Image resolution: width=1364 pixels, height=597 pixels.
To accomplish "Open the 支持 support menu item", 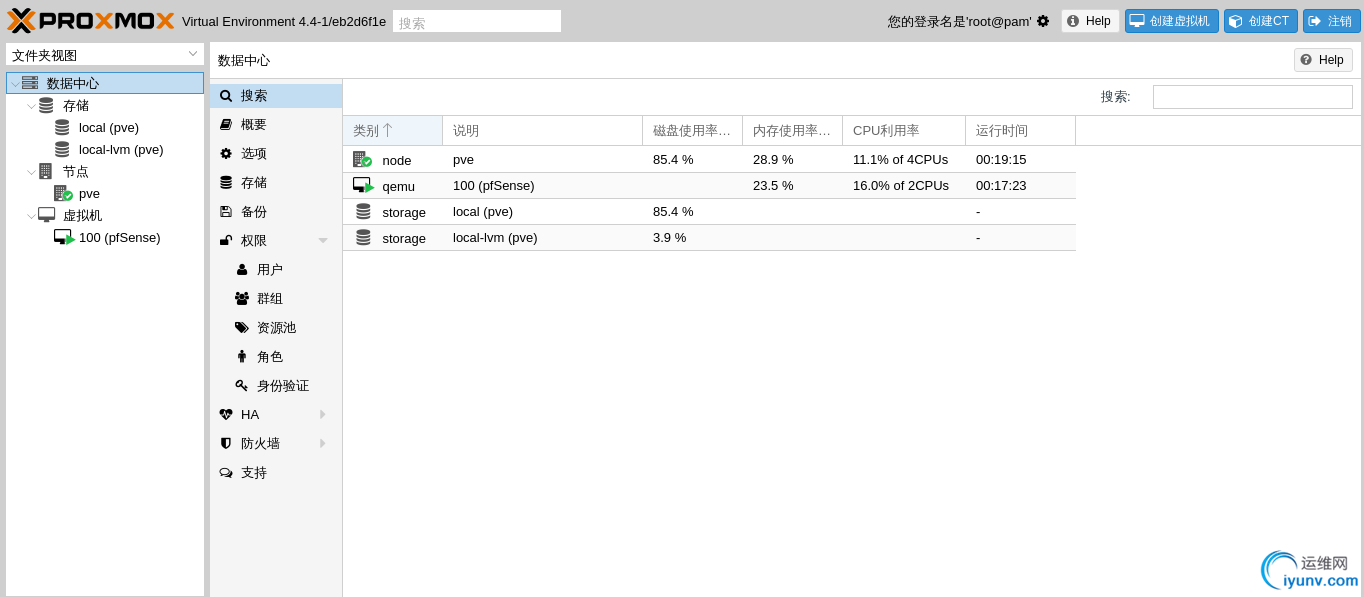I will pos(276,473).
